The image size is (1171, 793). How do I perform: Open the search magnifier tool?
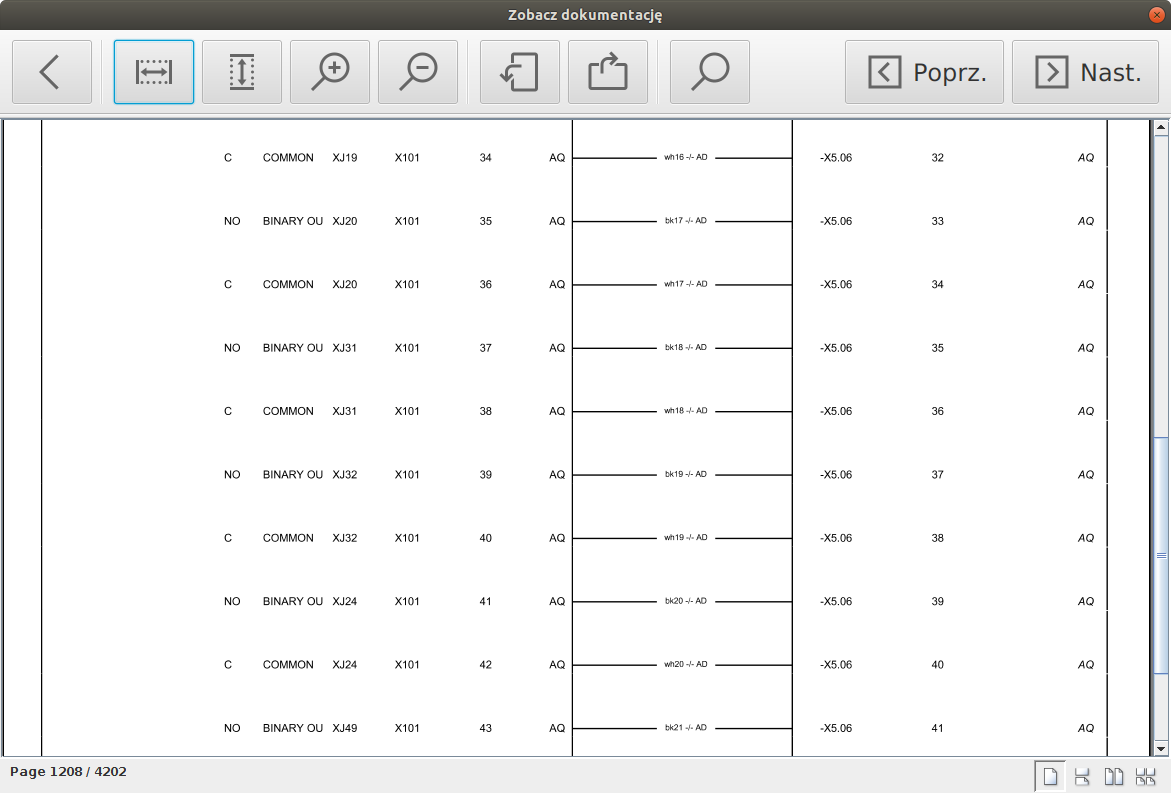tap(710, 72)
